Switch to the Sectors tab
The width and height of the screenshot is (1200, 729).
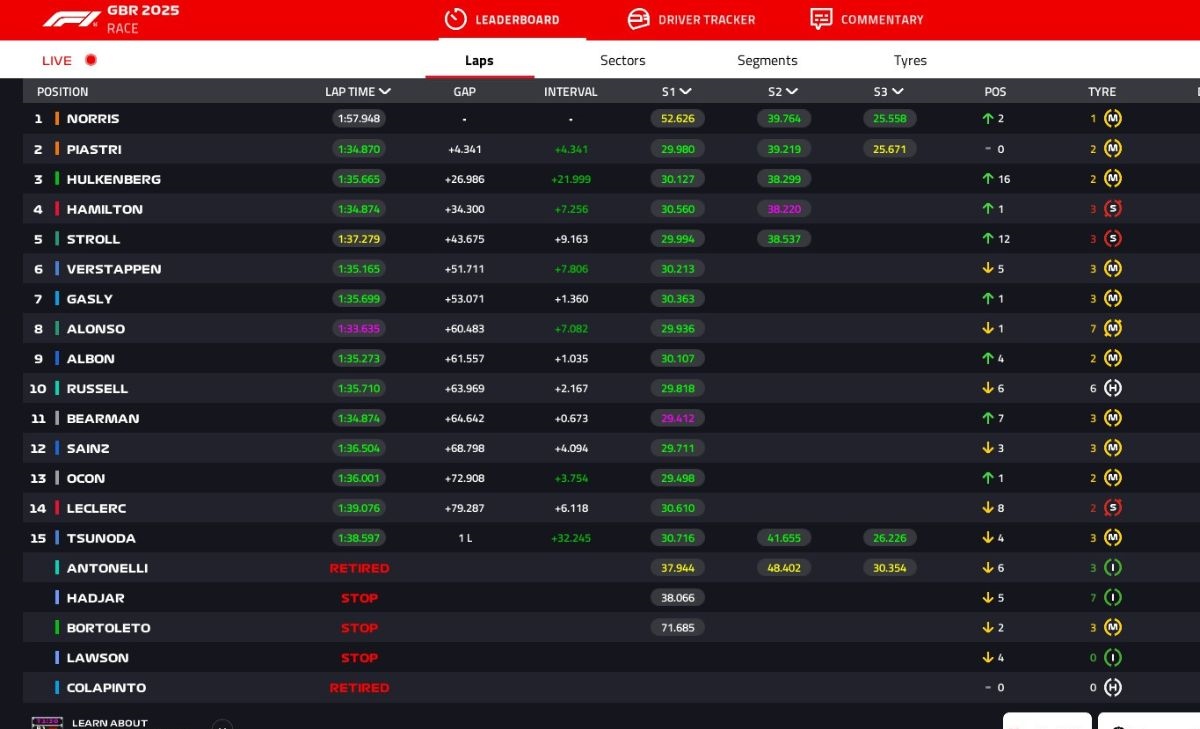622,61
